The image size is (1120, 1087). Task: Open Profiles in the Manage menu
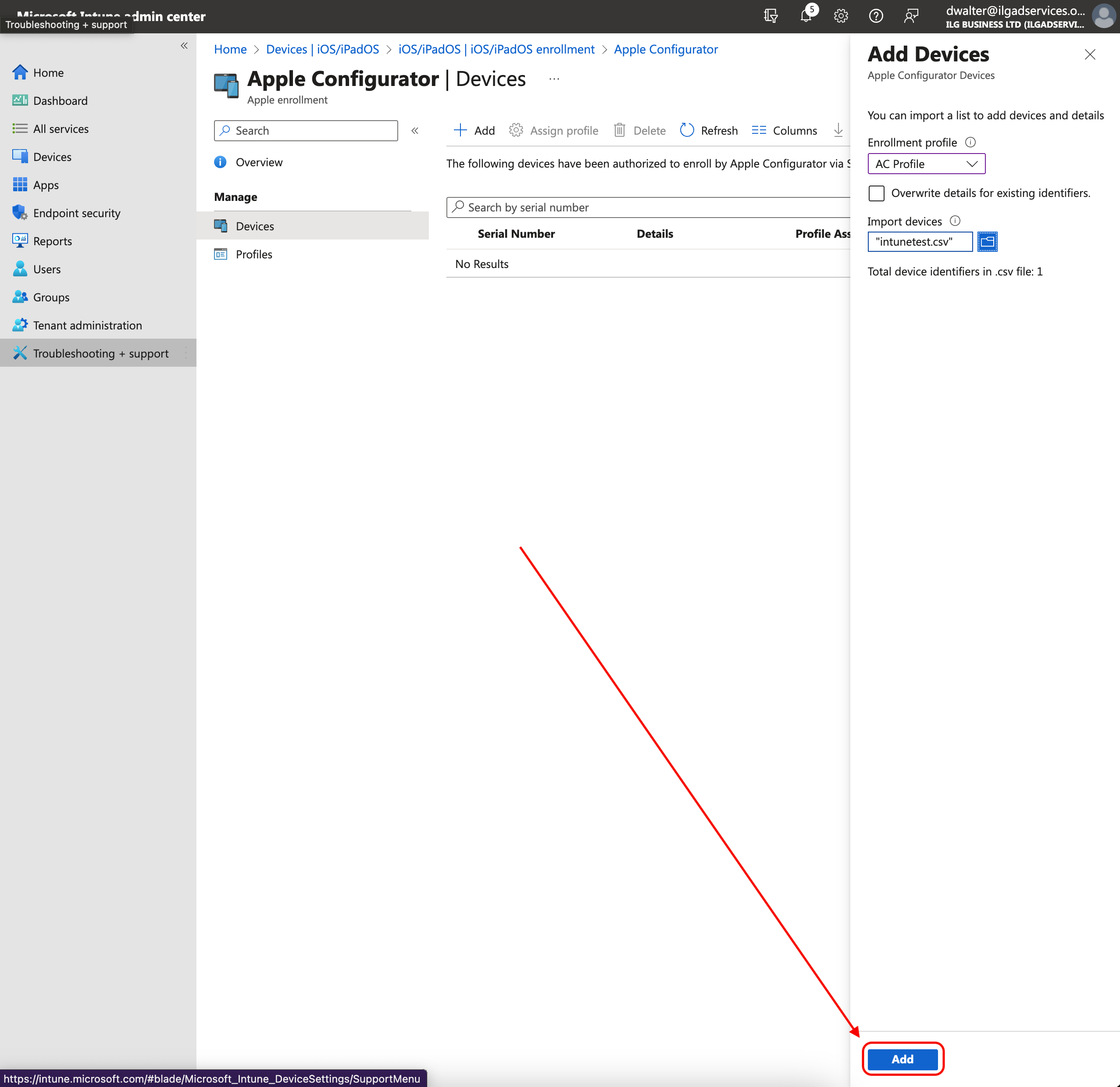254,254
